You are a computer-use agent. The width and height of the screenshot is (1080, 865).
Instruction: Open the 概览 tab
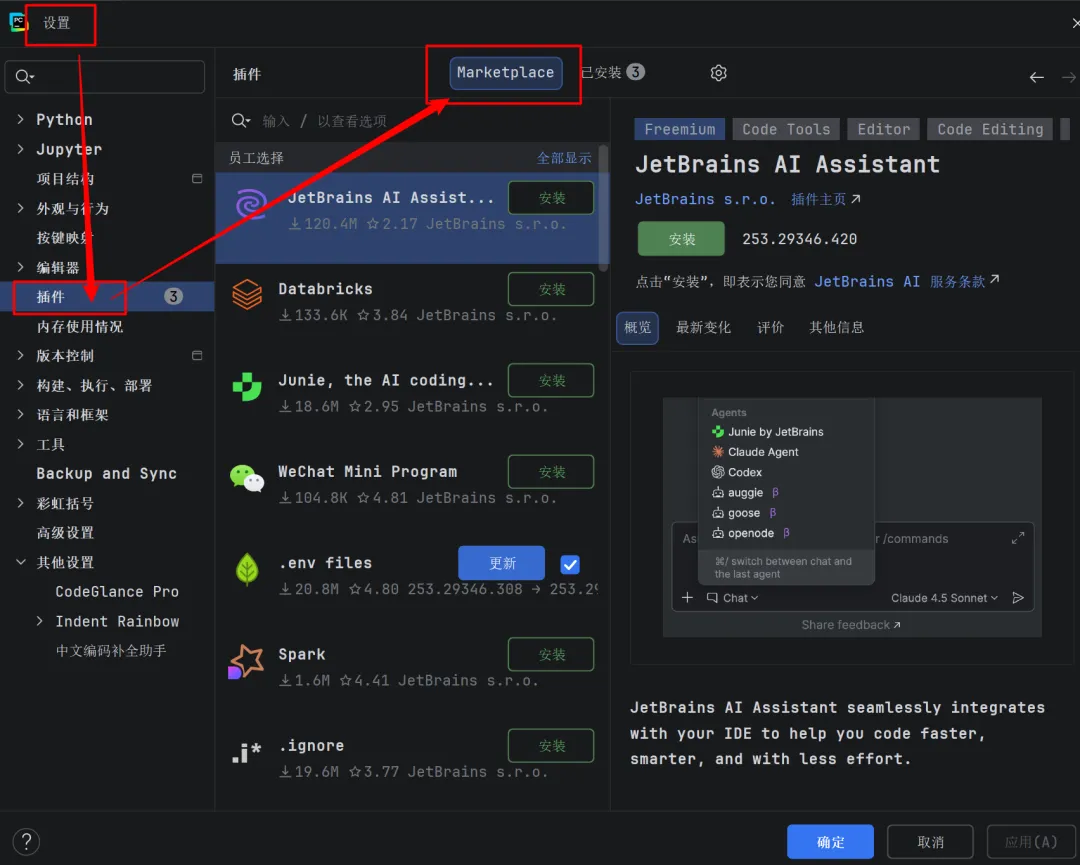pos(637,327)
